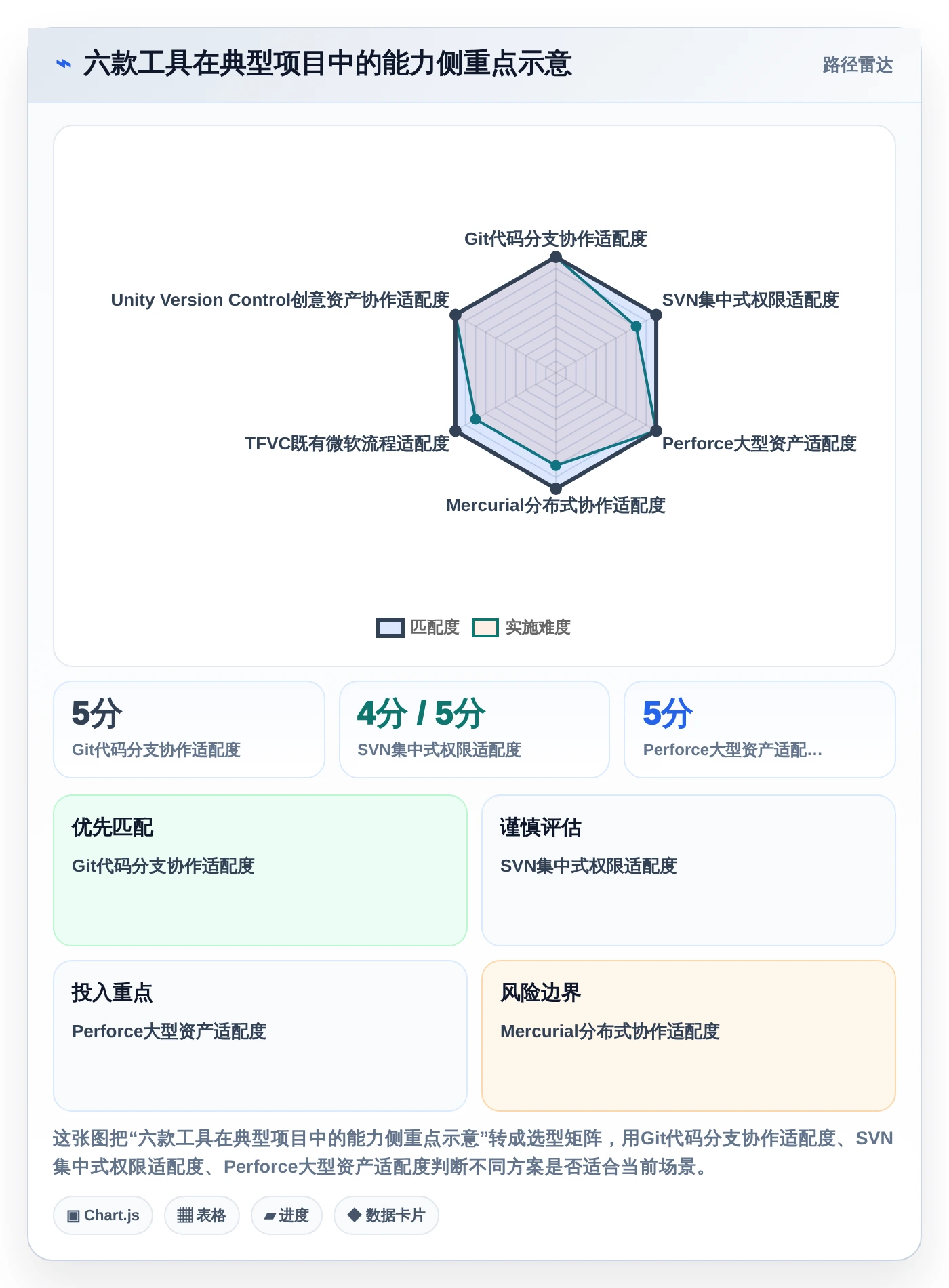Click the Chart.js tag chip

click(x=103, y=1215)
